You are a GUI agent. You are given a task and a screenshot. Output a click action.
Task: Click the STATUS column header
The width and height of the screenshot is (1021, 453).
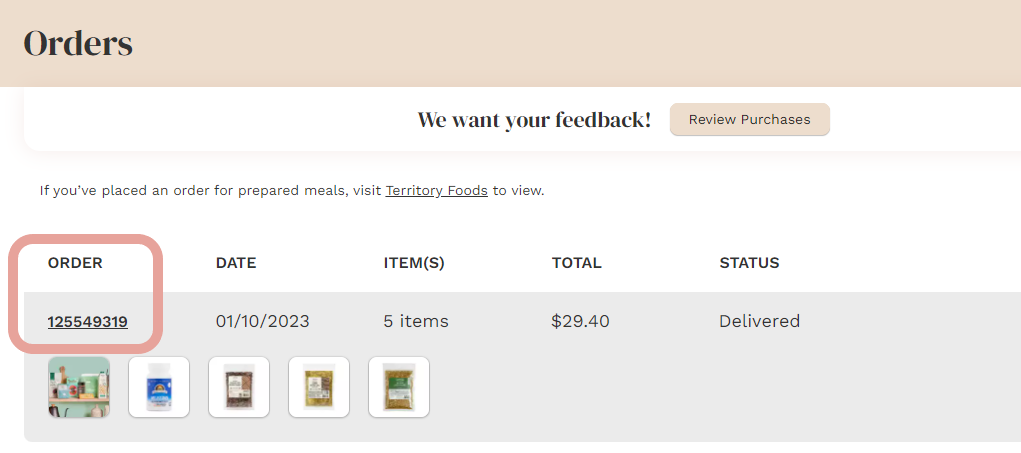coord(749,263)
